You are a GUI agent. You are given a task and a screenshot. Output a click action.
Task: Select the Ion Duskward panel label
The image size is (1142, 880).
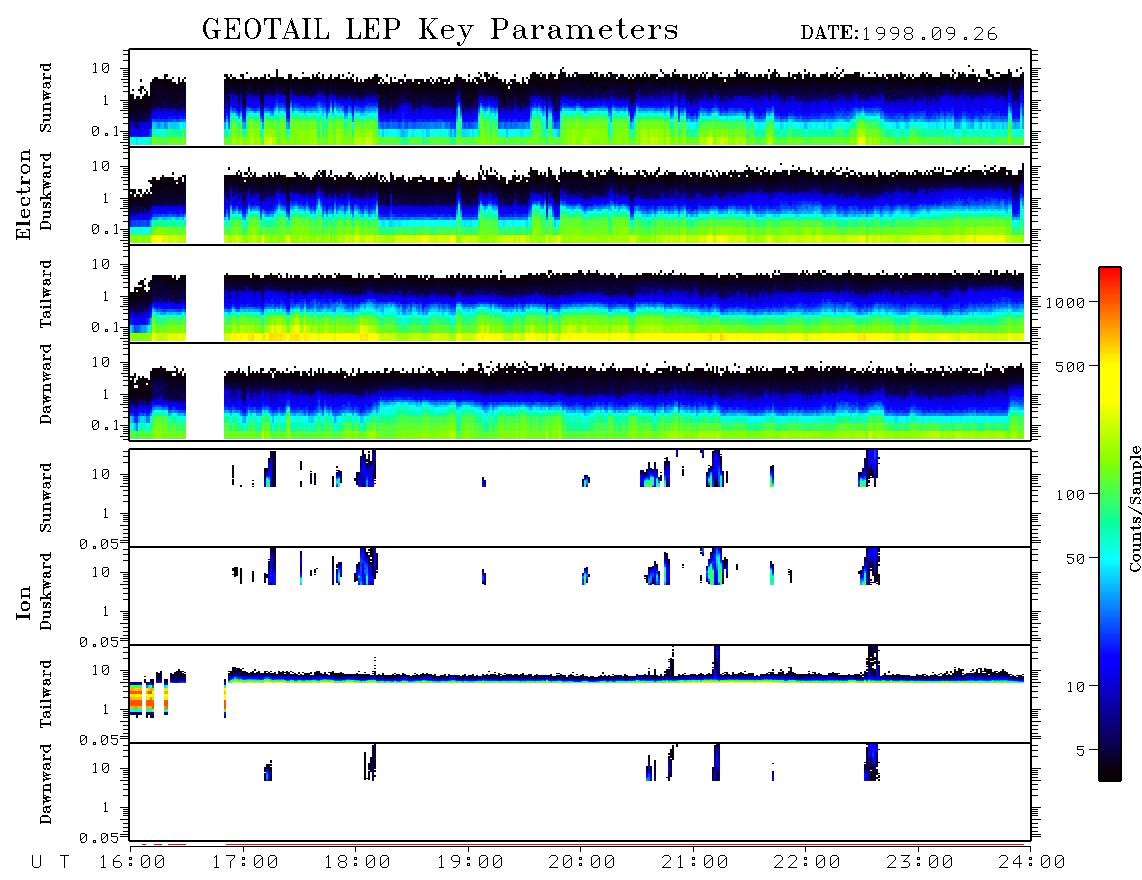[46, 591]
